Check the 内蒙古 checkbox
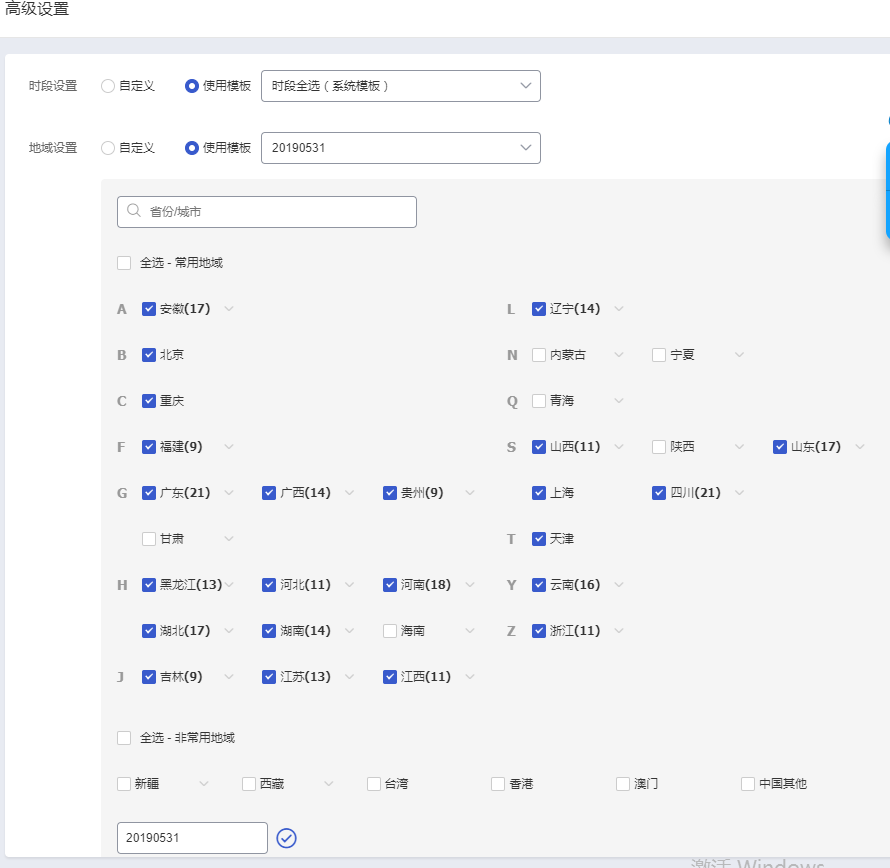890x868 pixels. (539, 355)
